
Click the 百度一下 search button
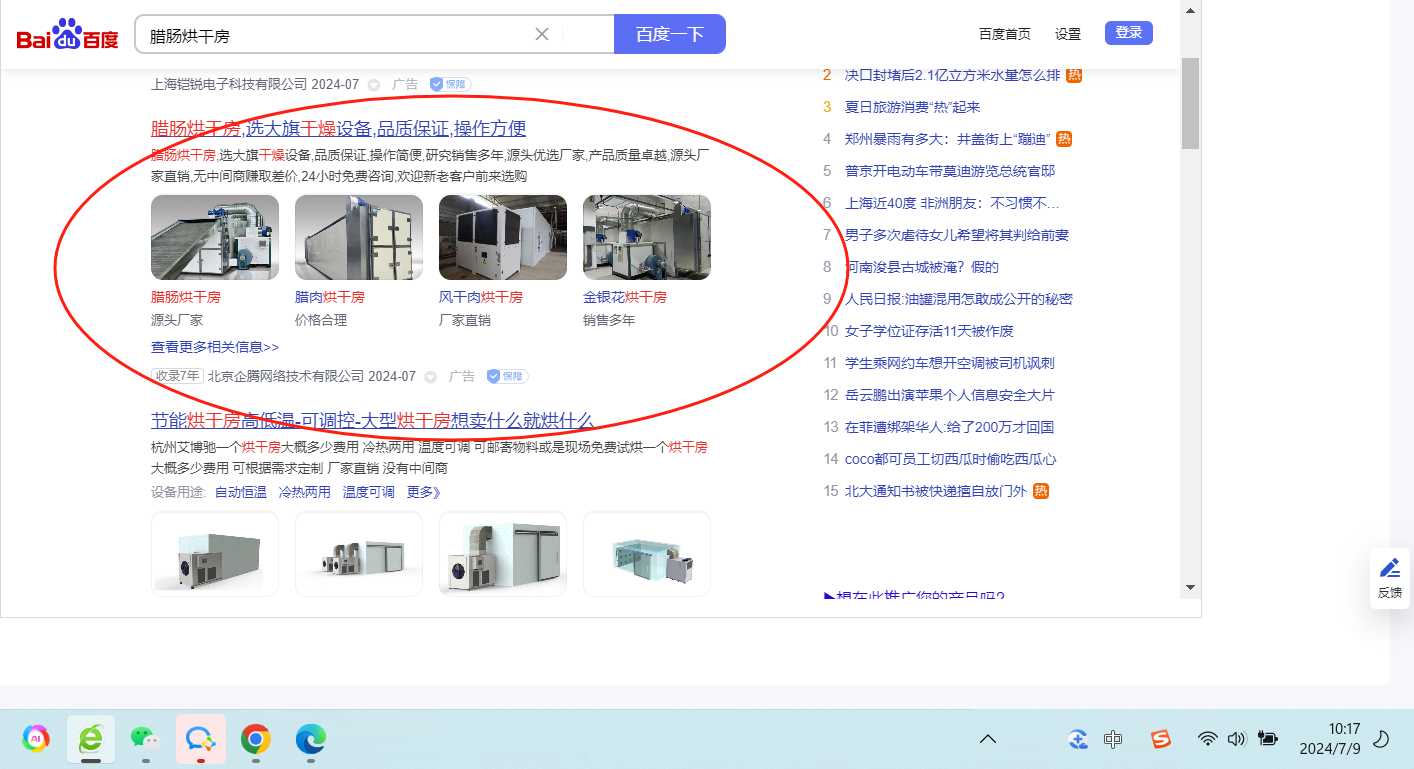click(670, 34)
